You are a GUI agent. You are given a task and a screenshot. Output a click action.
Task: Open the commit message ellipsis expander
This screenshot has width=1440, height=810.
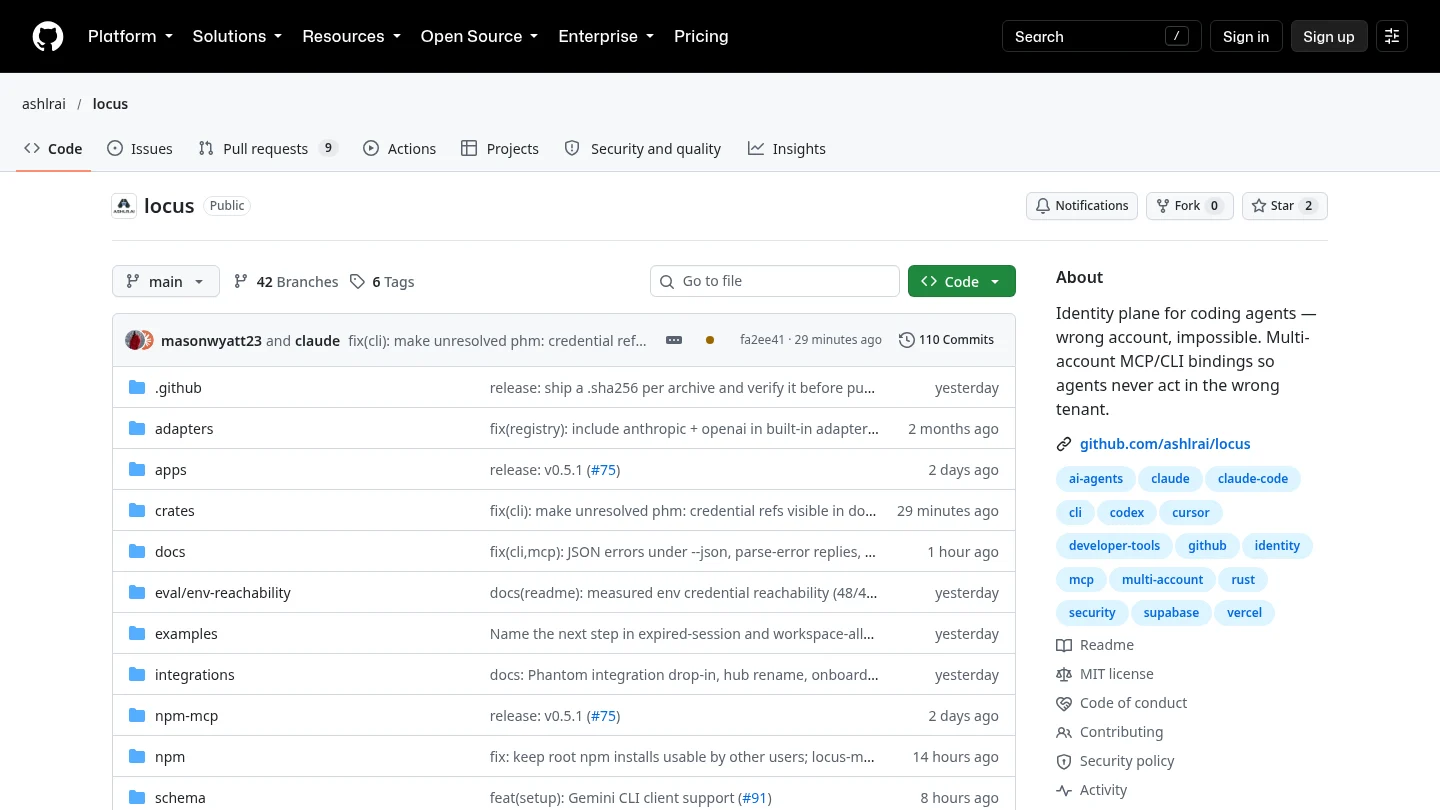click(x=674, y=340)
